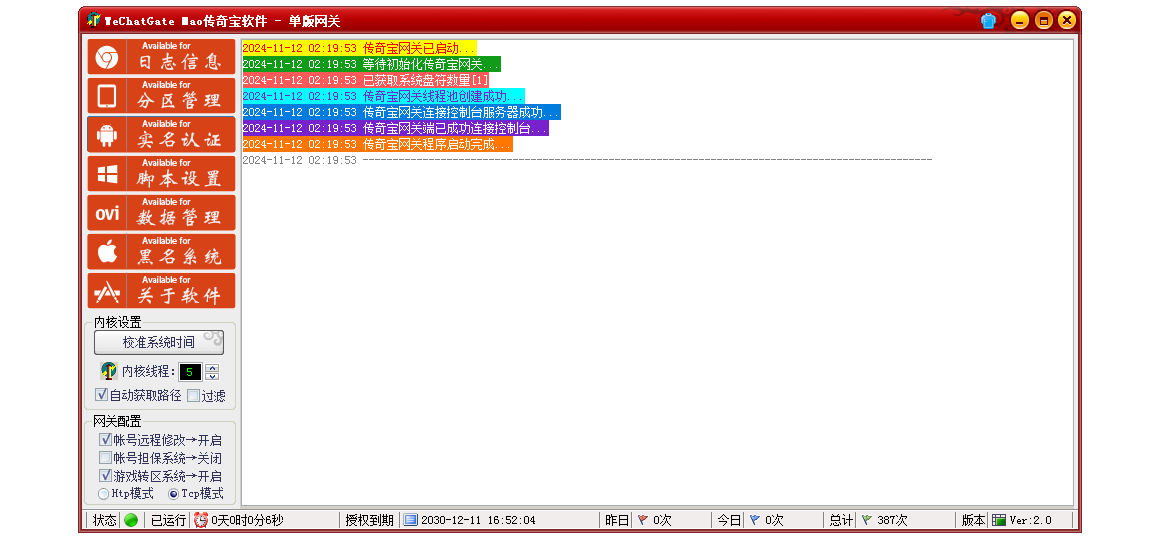1163x537 pixels.
Task: Click runtime text 0天0时0分6秒
Action: [x=247, y=520]
